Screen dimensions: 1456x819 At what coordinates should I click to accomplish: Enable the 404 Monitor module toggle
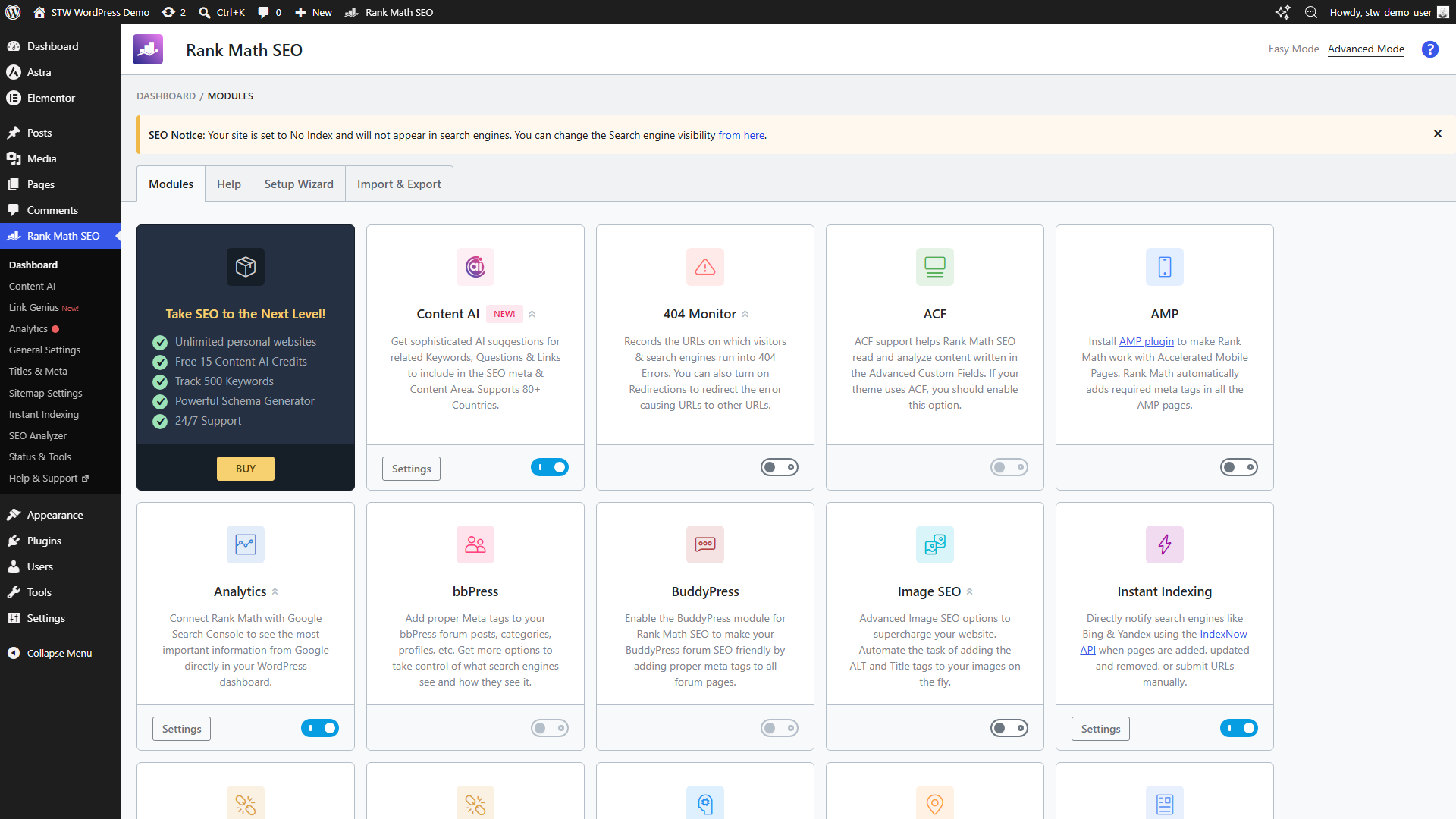click(780, 467)
